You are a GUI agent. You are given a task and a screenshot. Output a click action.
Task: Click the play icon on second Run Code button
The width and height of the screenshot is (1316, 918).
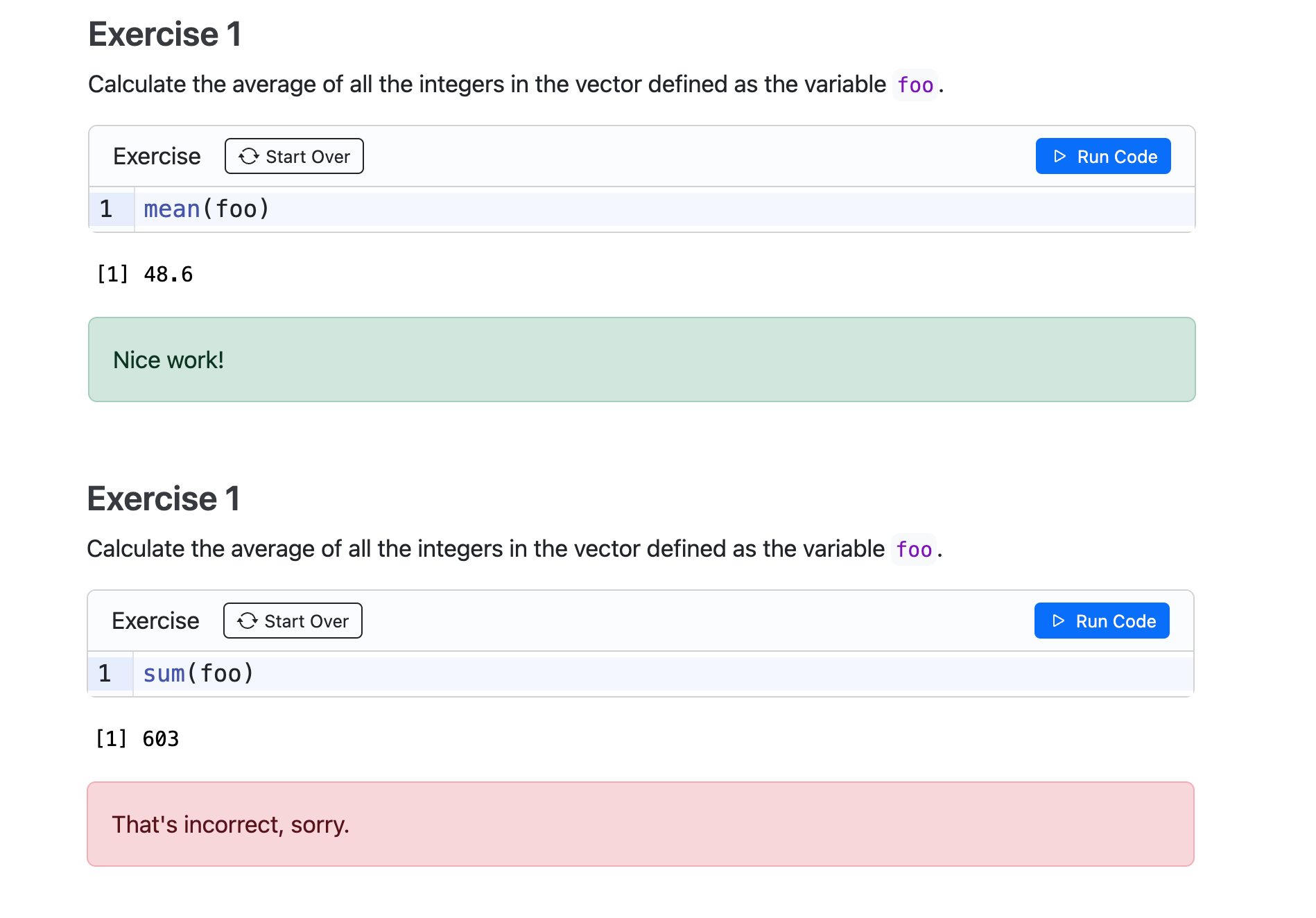click(x=1057, y=621)
